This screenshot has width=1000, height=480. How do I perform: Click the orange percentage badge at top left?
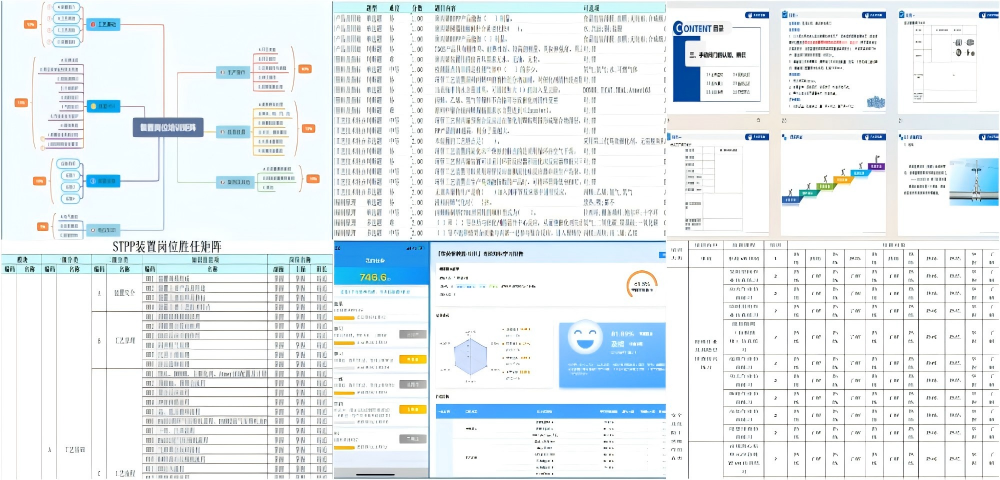31,23
